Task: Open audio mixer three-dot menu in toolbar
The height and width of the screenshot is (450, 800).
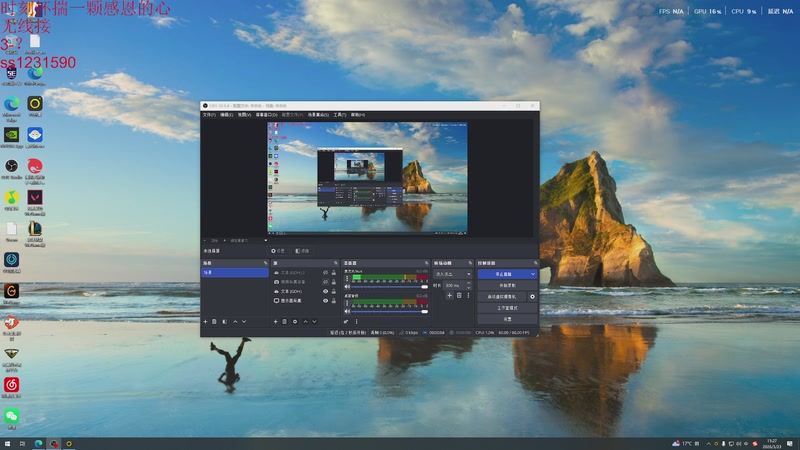Action: (356, 322)
